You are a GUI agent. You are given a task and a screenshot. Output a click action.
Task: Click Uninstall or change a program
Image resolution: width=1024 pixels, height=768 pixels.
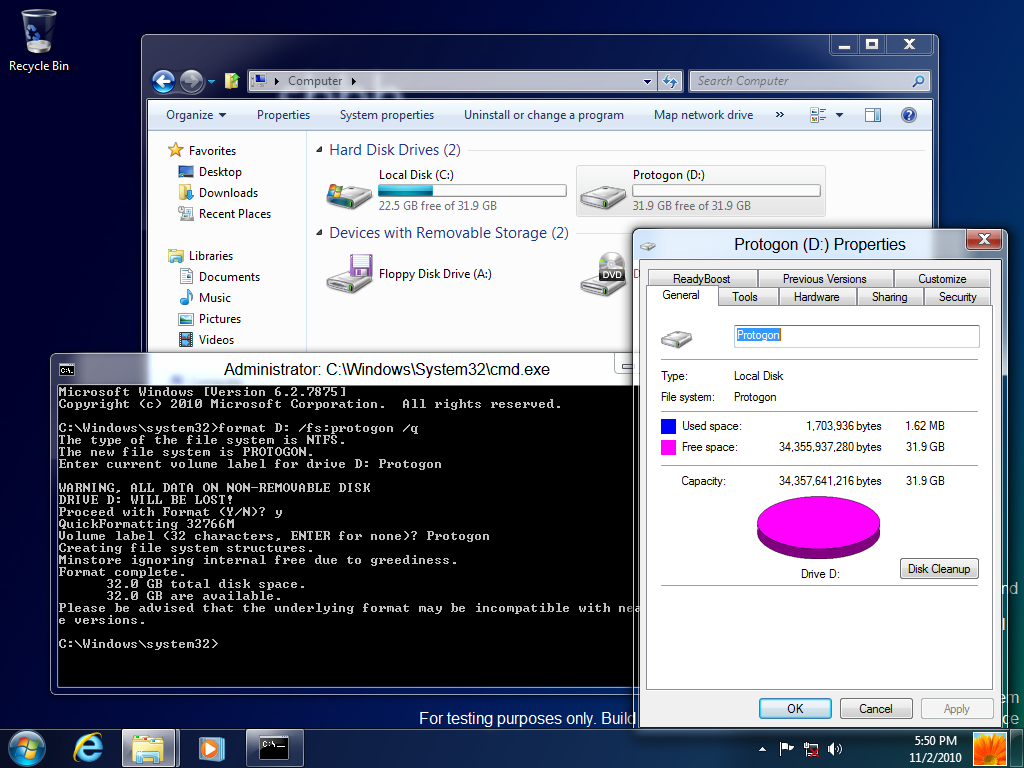(x=543, y=115)
